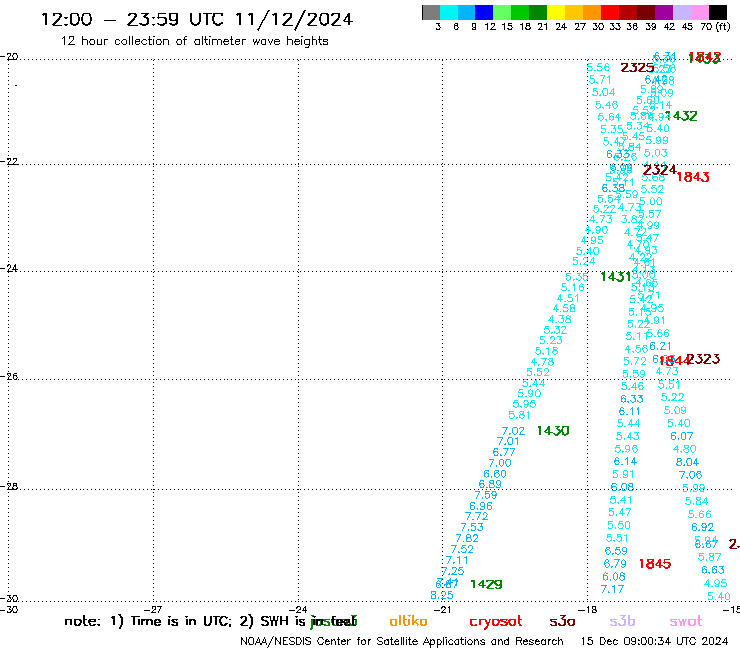Click the longitude axis label '-27'
The height and width of the screenshot is (650, 740).
tap(153, 609)
